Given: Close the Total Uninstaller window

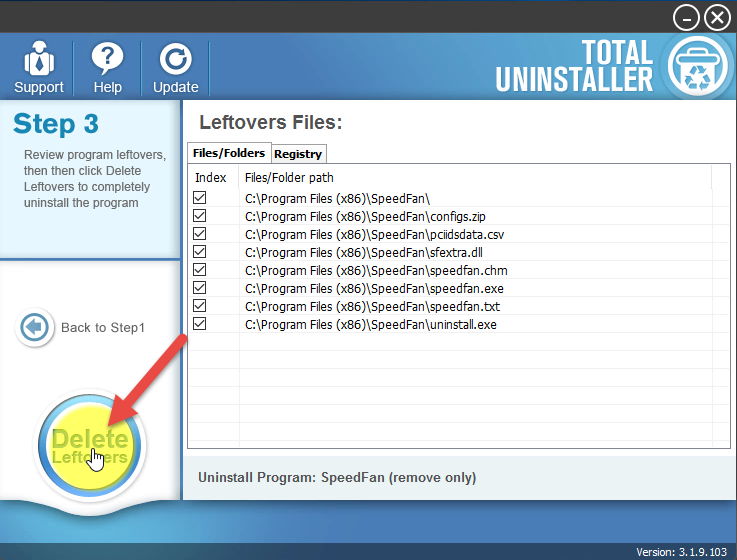Looking at the screenshot, I should (717, 18).
